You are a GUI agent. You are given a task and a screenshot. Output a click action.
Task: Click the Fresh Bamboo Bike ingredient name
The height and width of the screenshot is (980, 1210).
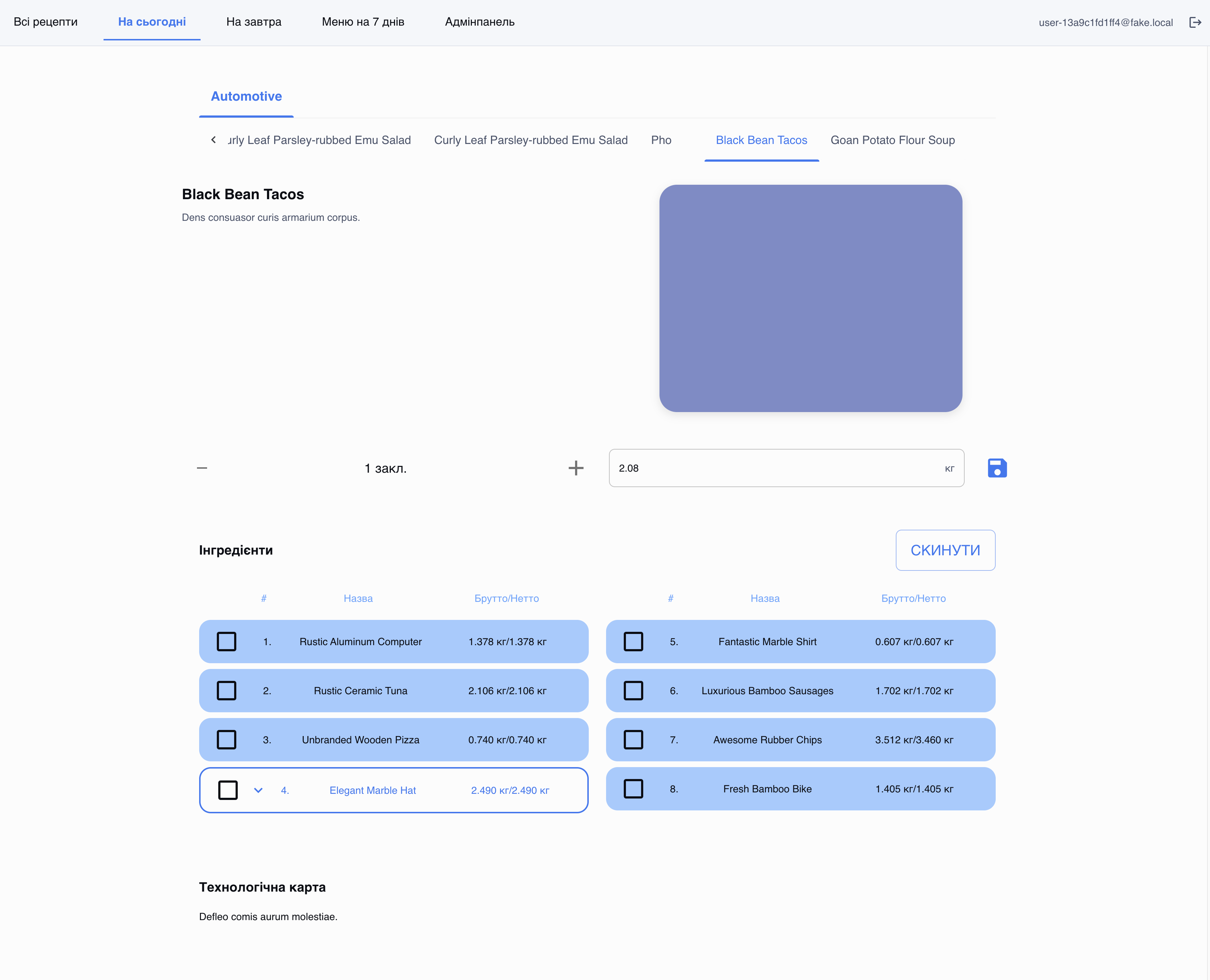pyautogui.click(x=768, y=789)
